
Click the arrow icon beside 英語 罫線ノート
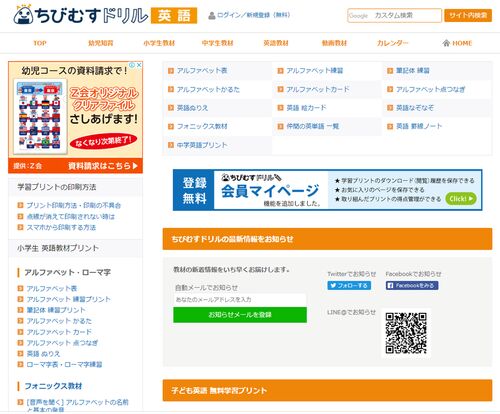click(x=390, y=126)
